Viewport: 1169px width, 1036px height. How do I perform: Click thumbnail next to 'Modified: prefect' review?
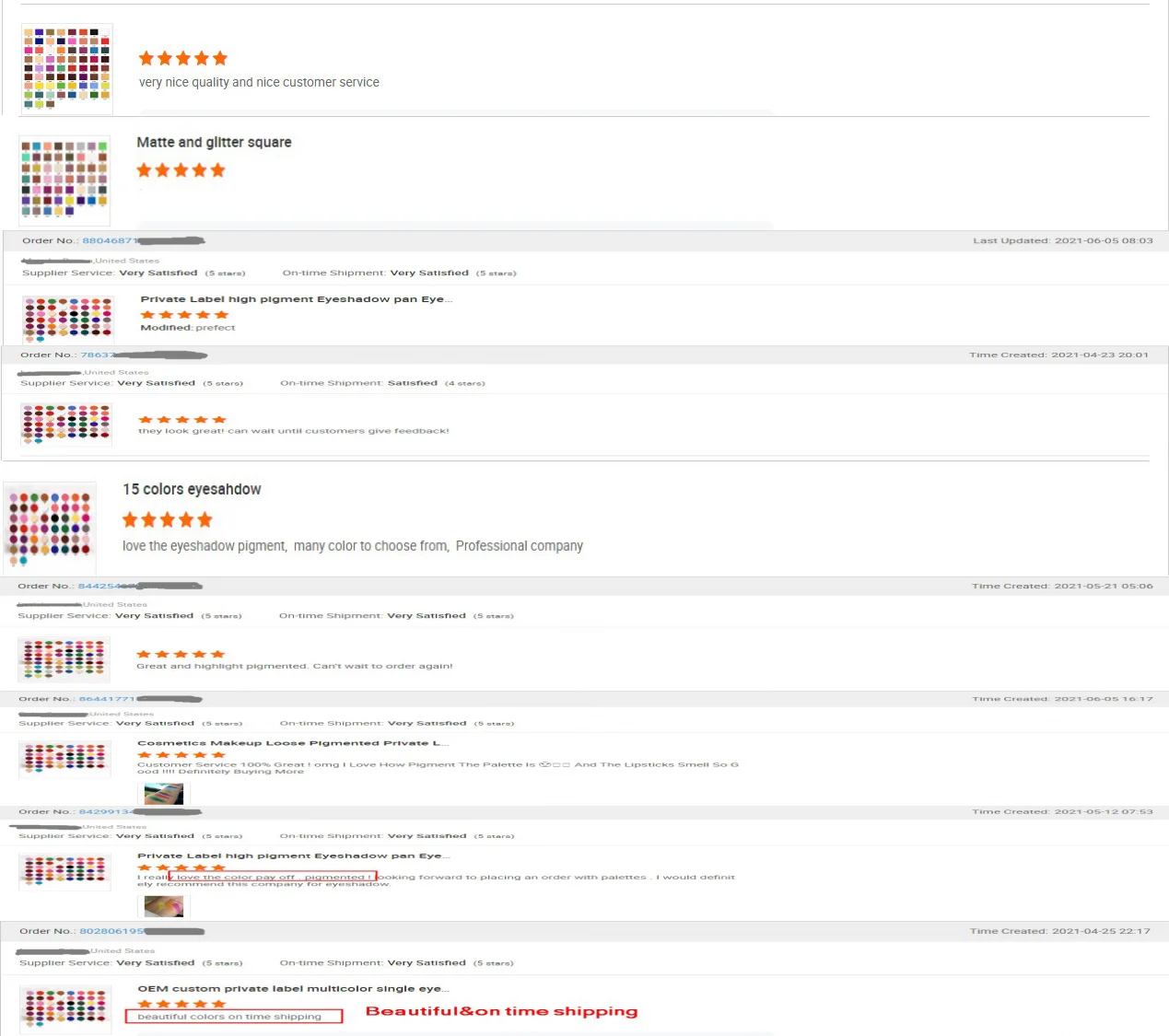point(67,320)
